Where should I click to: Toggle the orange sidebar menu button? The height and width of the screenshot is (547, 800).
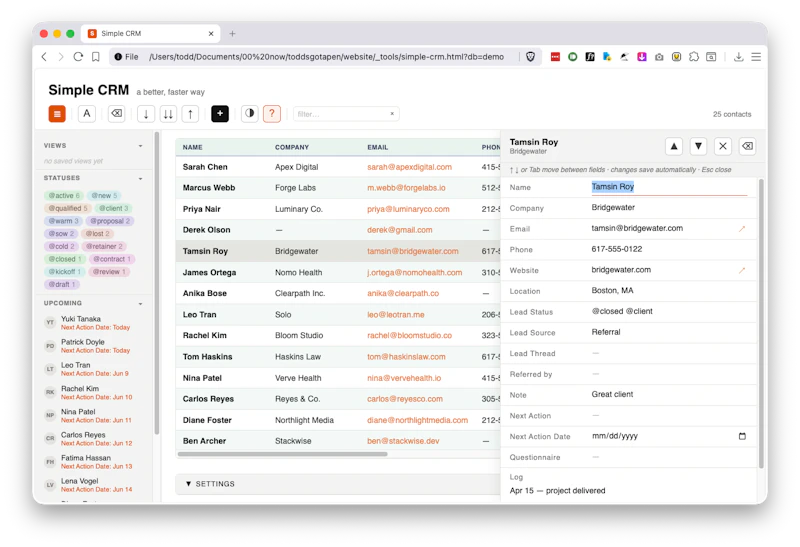pos(57,114)
